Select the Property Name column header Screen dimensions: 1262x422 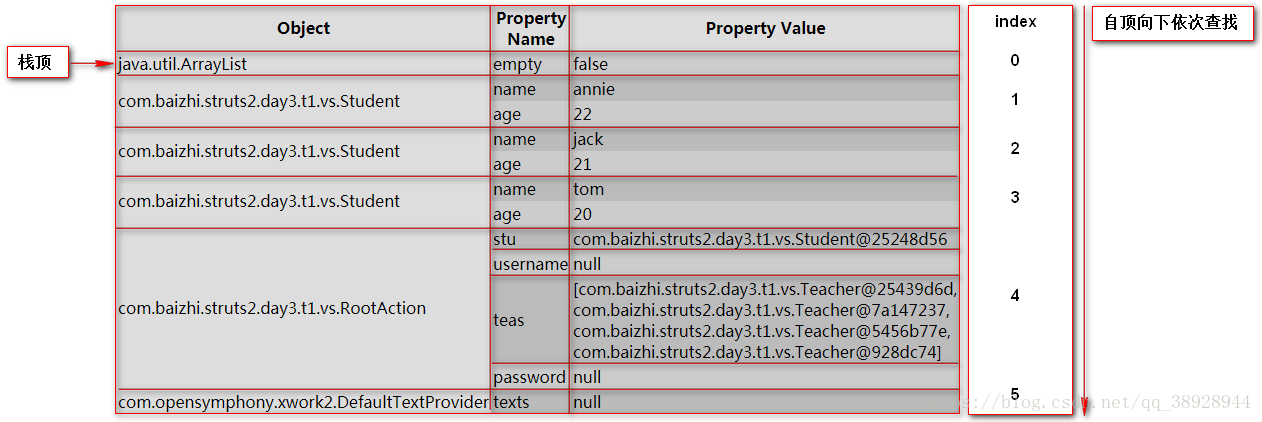coord(530,28)
